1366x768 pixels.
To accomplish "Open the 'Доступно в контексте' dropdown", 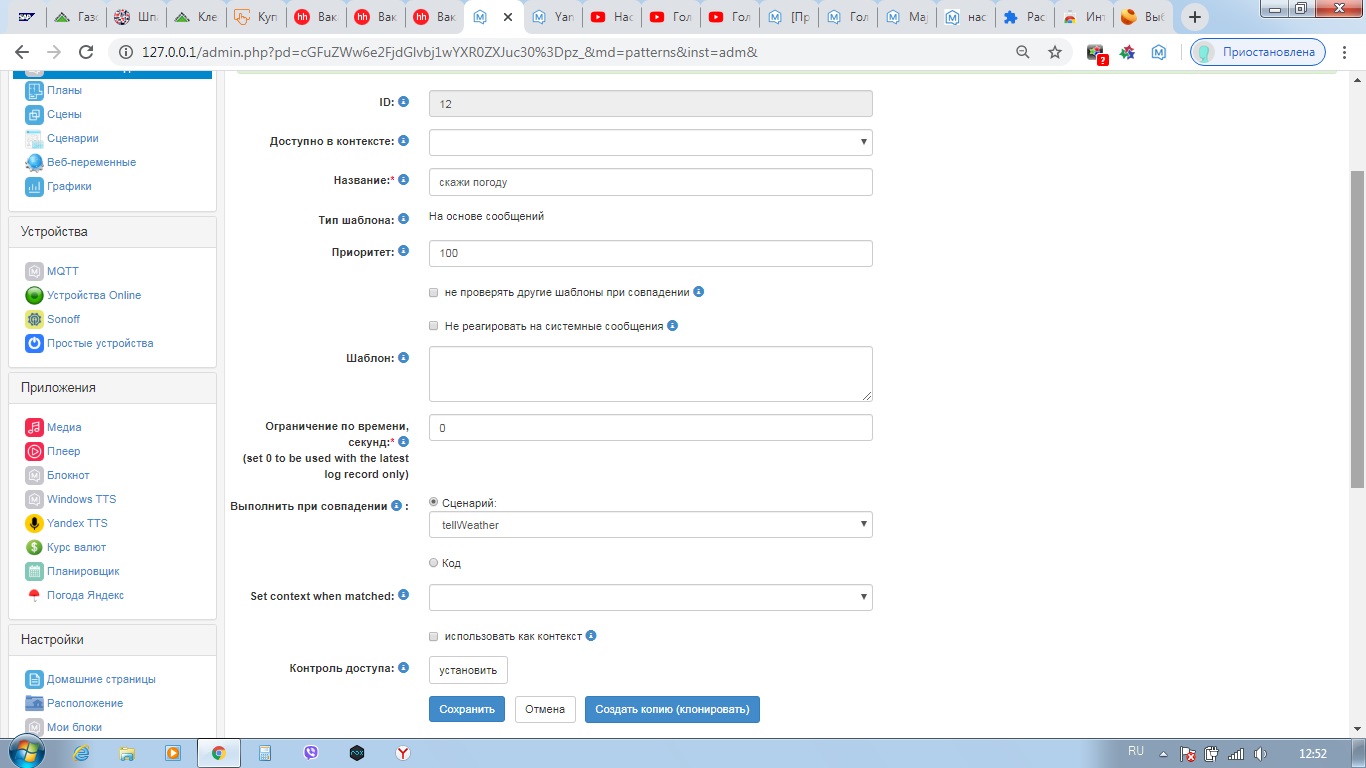I will click(x=650, y=142).
